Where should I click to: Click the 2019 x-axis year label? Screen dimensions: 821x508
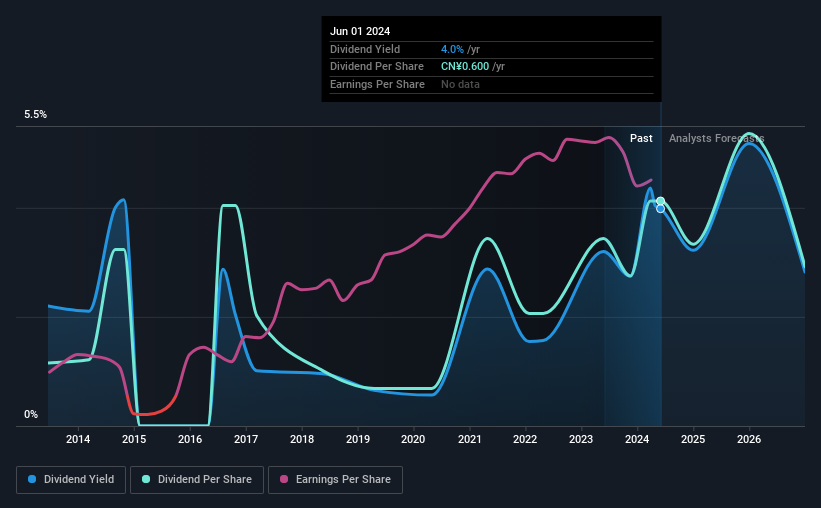coord(358,439)
